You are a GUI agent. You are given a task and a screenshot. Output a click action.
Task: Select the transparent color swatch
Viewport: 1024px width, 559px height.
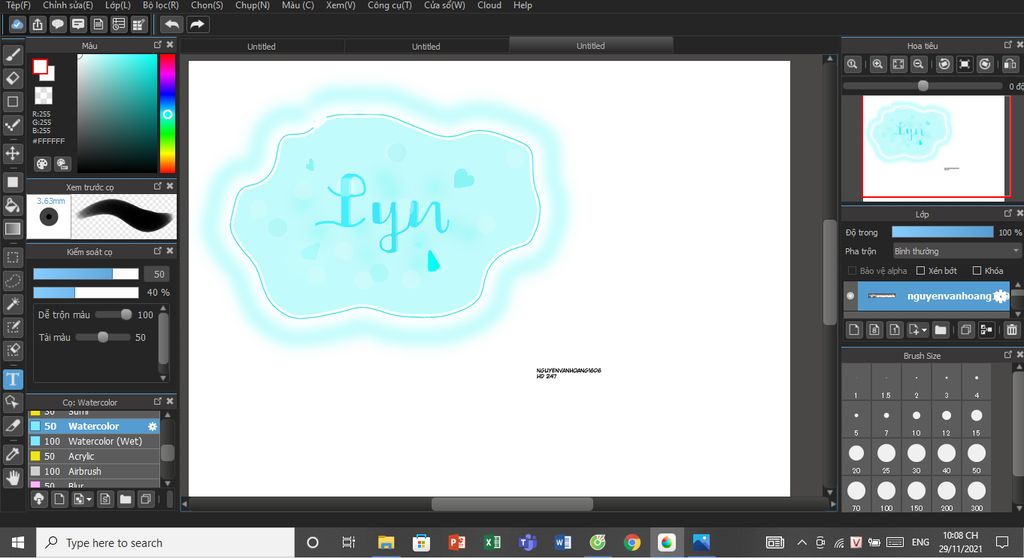(x=43, y=96)
